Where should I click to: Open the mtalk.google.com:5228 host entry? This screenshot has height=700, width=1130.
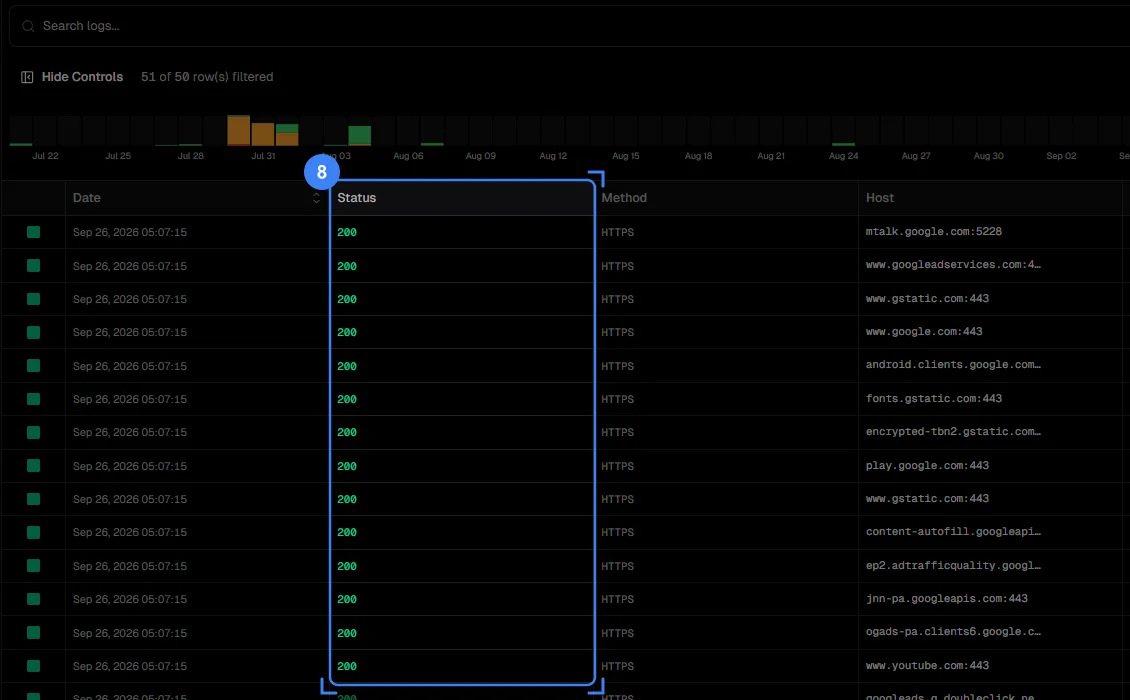(x=933, y=231)
